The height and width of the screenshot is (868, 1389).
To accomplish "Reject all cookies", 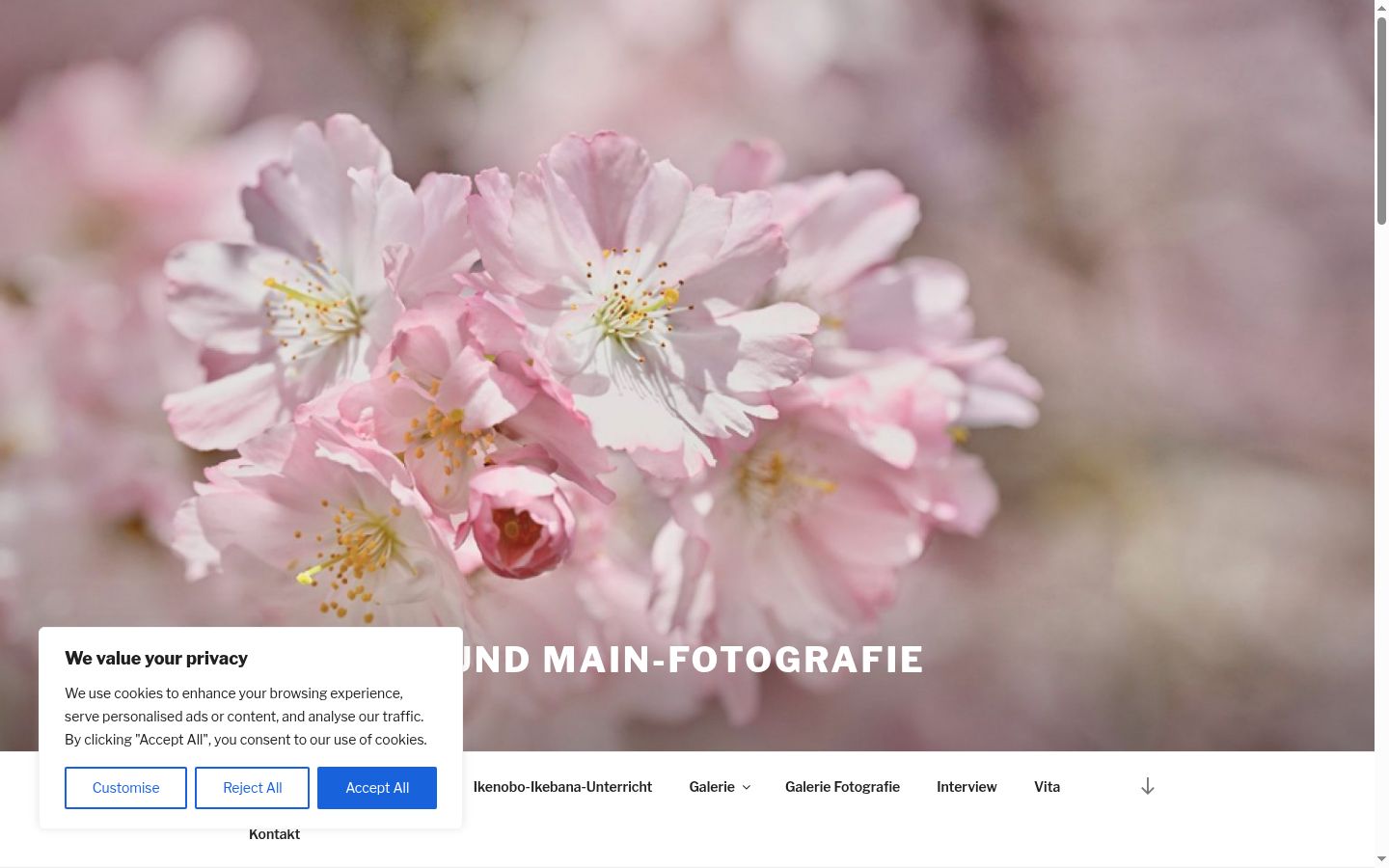I will click(x=252, y=788).
